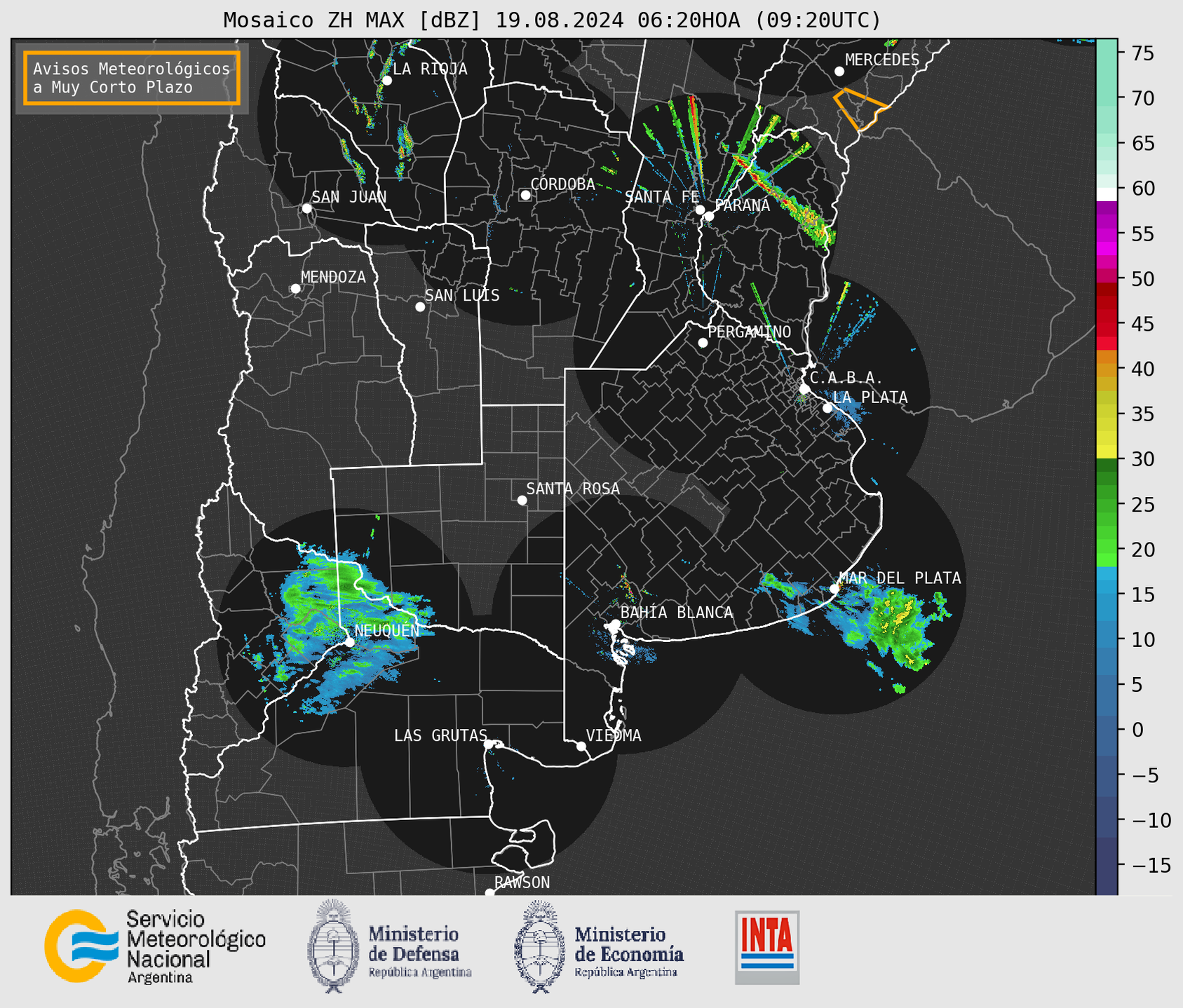Screen dimensions: 1183x1008
Task: Click the MENDOZA city label
Action: [x=333, y=277]
